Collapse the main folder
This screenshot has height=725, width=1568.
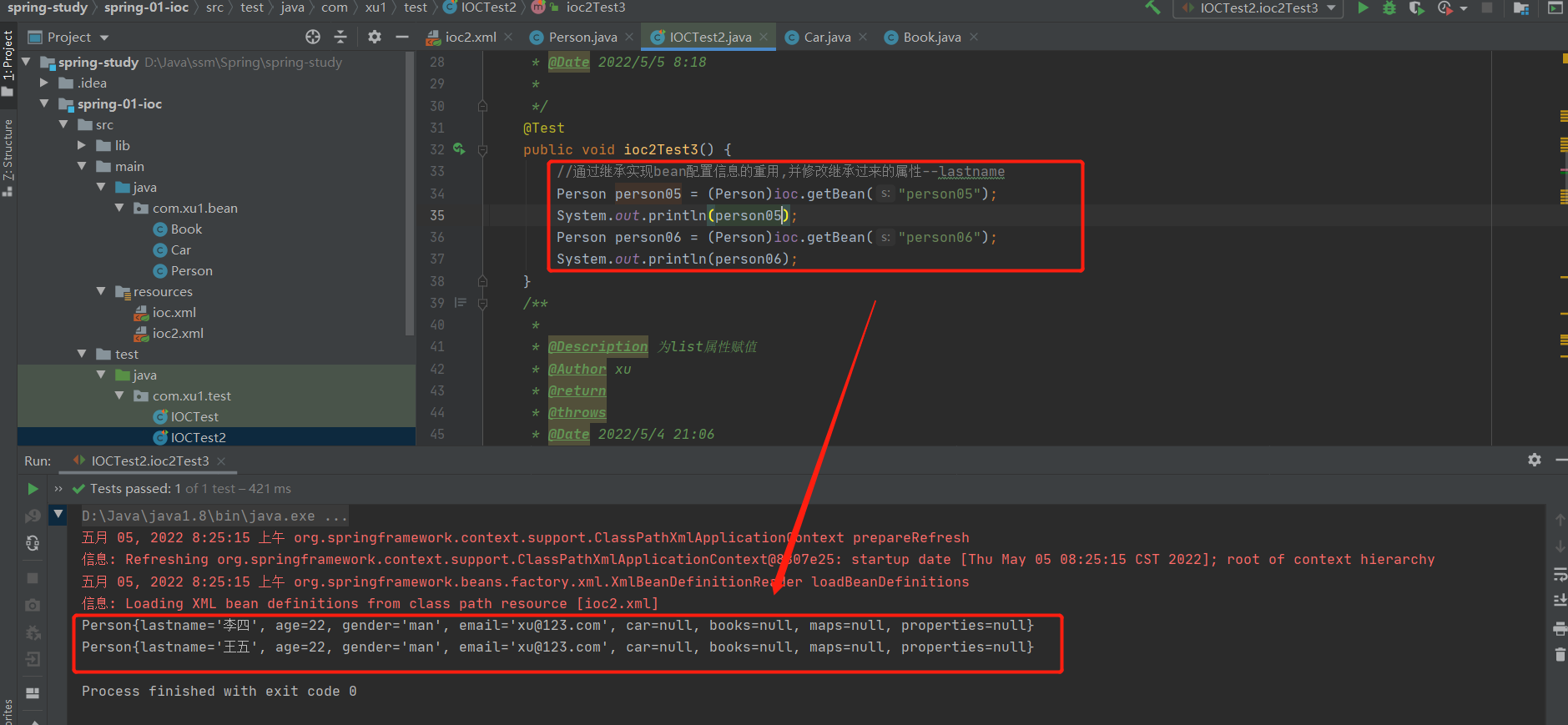point(82,166)
